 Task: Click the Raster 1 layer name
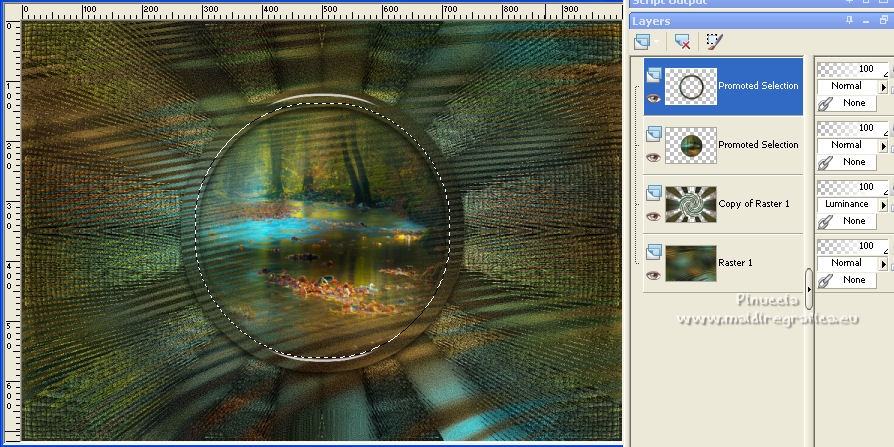tap(735, 263)
